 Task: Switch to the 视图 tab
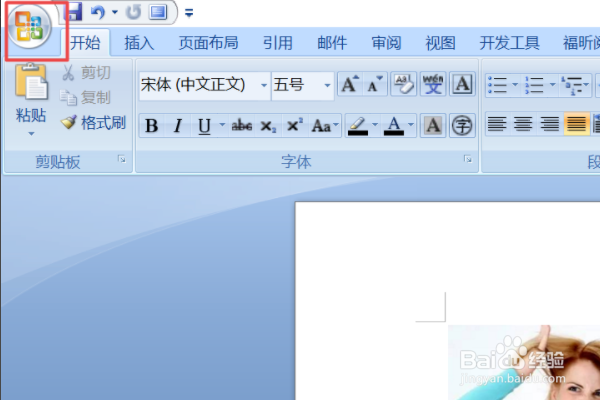(440, 42)
